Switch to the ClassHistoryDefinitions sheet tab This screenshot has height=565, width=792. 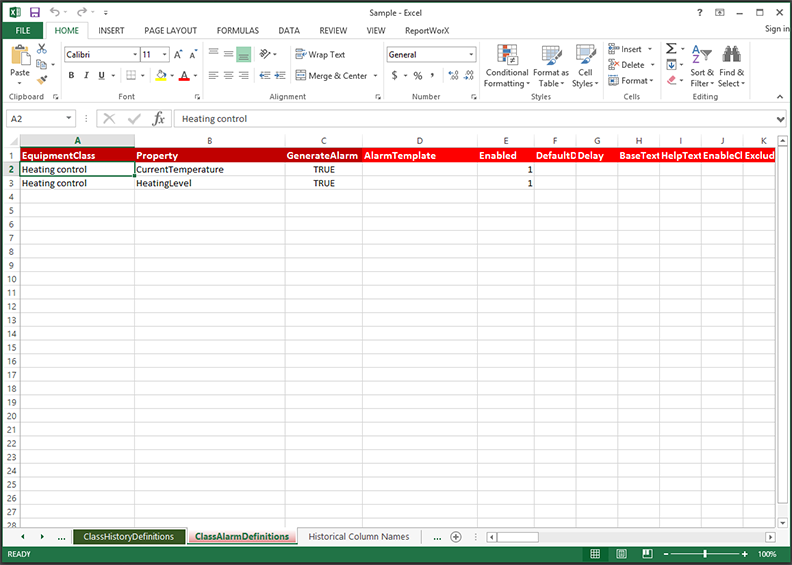coord(129,537)
